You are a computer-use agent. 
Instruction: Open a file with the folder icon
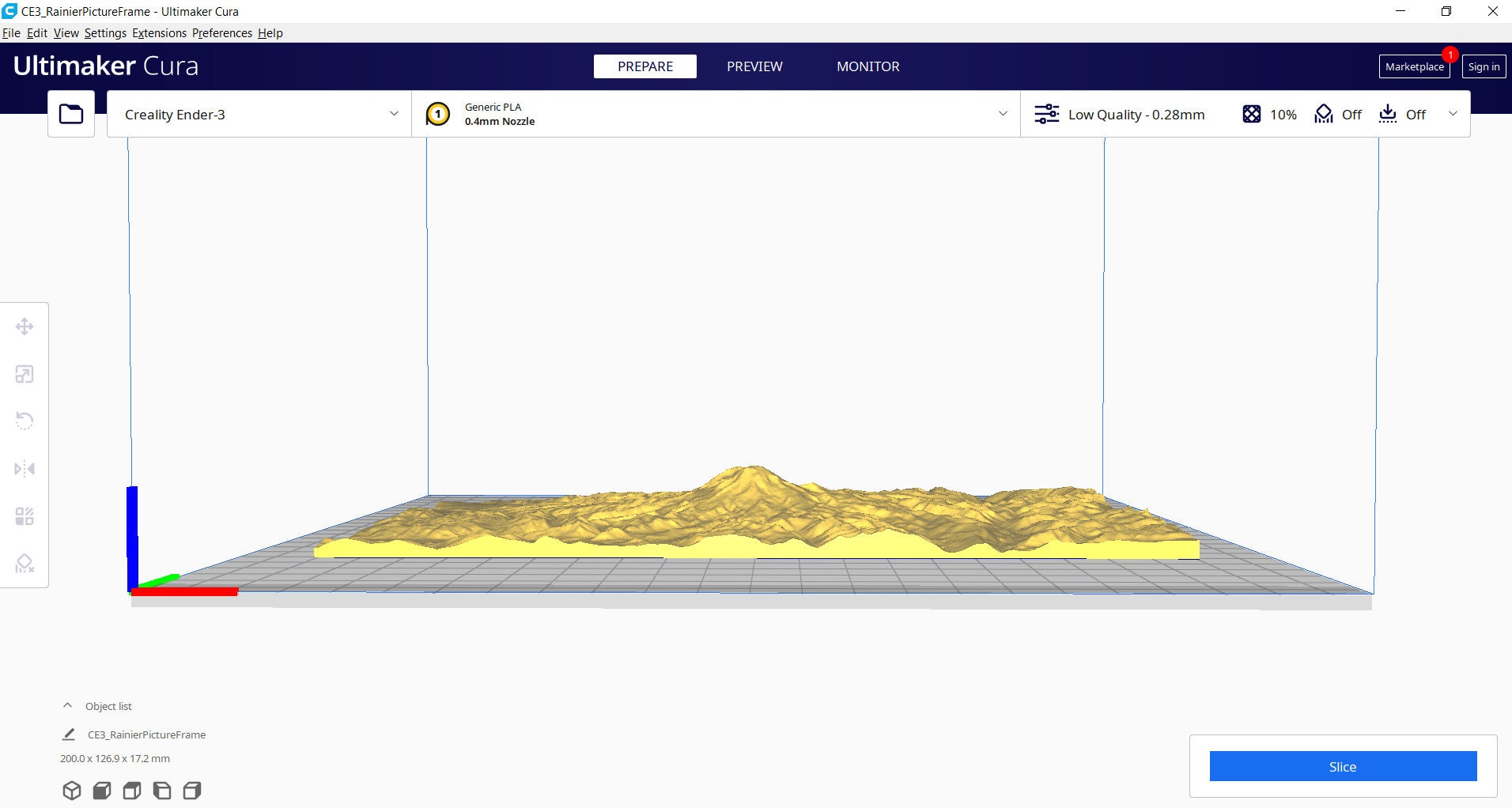[x=70, y=114]
